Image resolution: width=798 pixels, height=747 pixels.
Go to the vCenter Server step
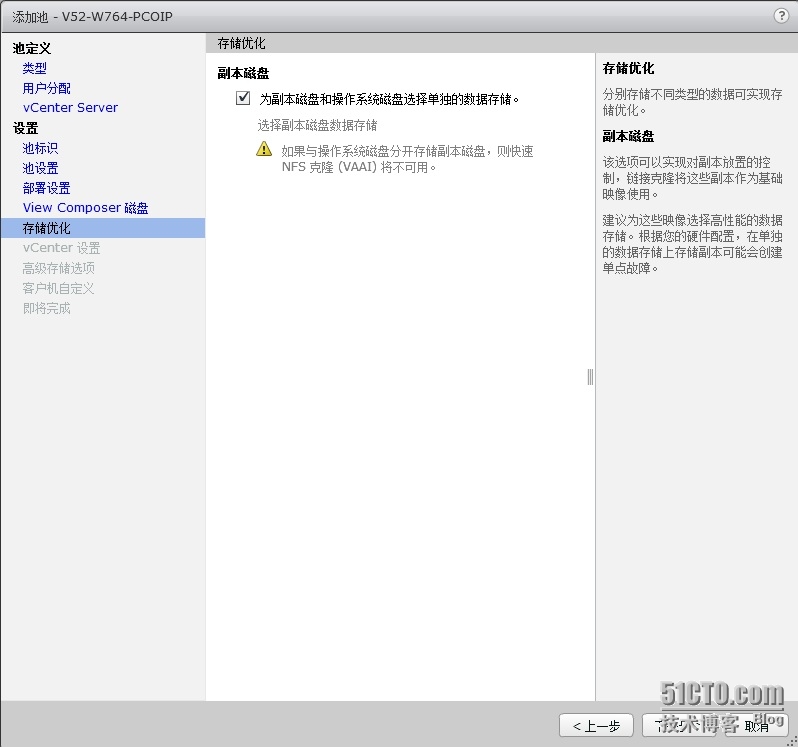pyautogui.click(x=70, y=108)
